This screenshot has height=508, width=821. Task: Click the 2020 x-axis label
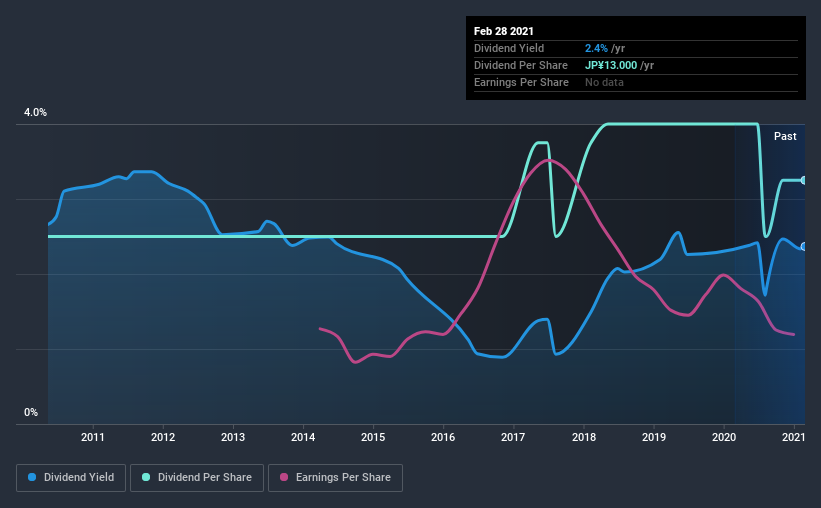[x=724, y=437]
